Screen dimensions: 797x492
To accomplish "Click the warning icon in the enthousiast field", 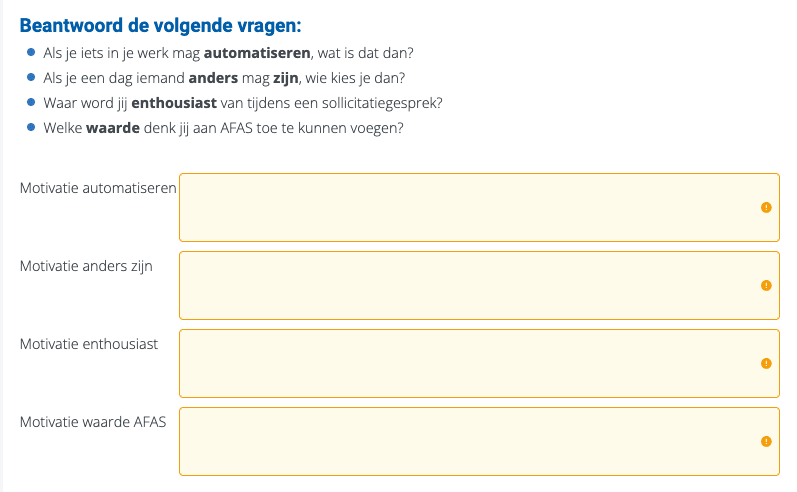I will (x=766, y=363).
